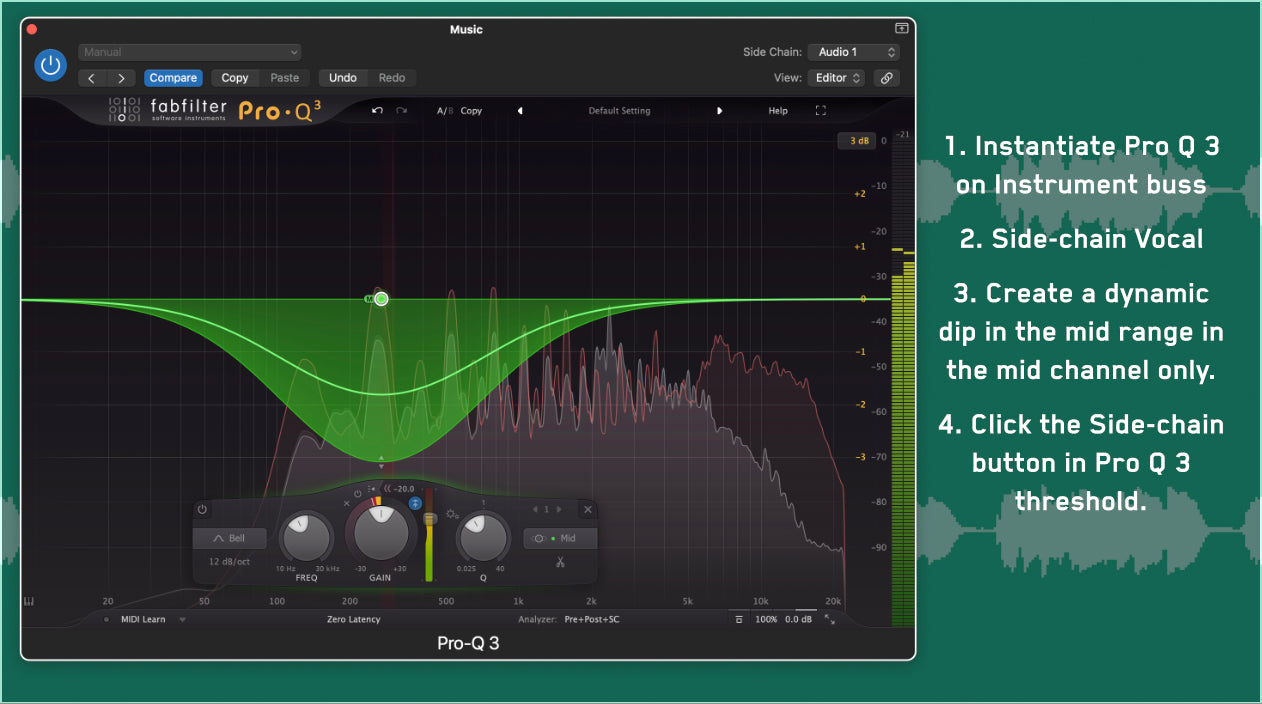Click the band snap arrow icon
Image resolution: width=1262 pixels, height=704 pixels.
coord(373,489)
